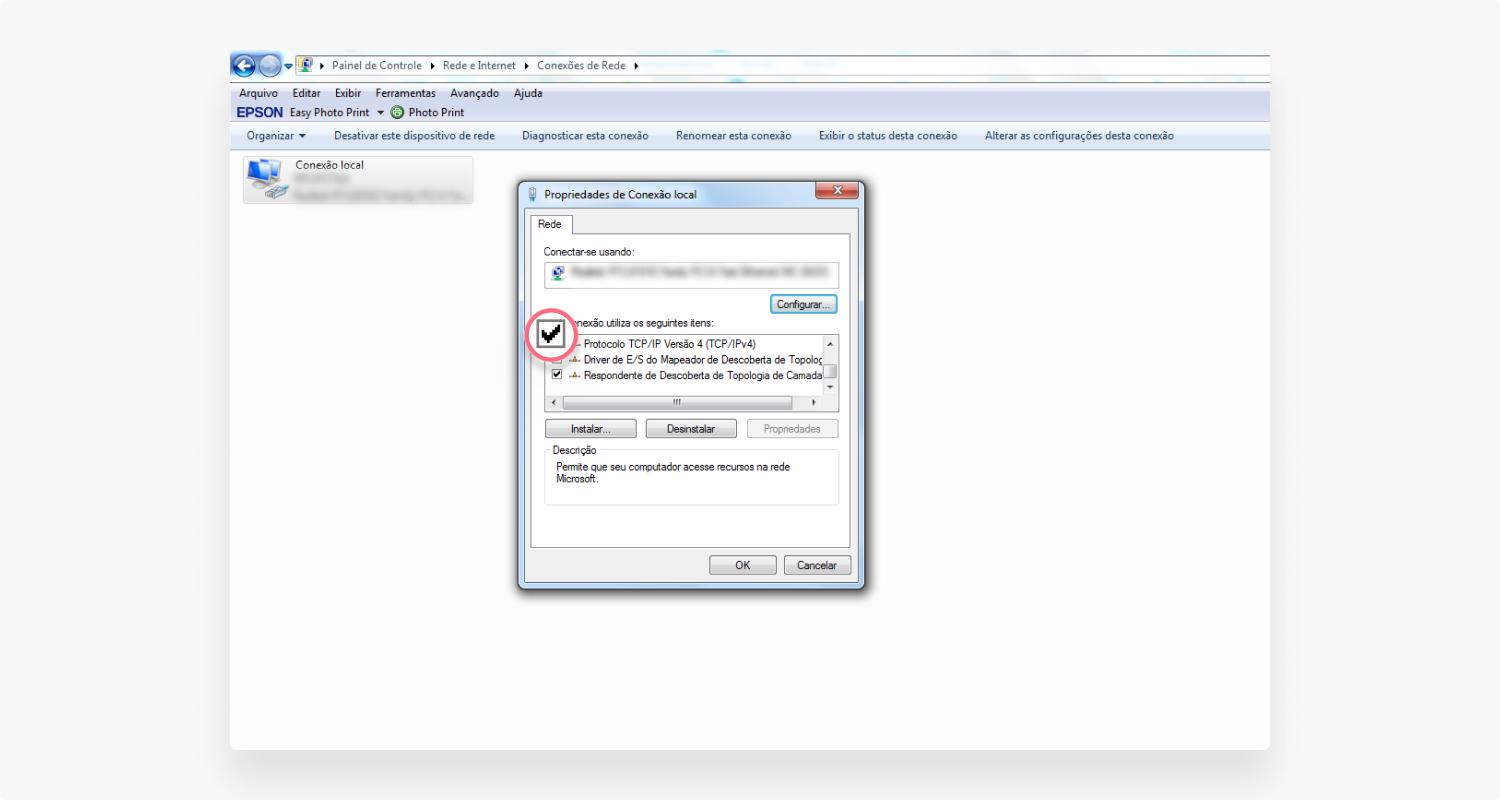Viewport: 1500px width, 800px height.
Task: Select the Conexão local connection name
Action: click(330, 165)
